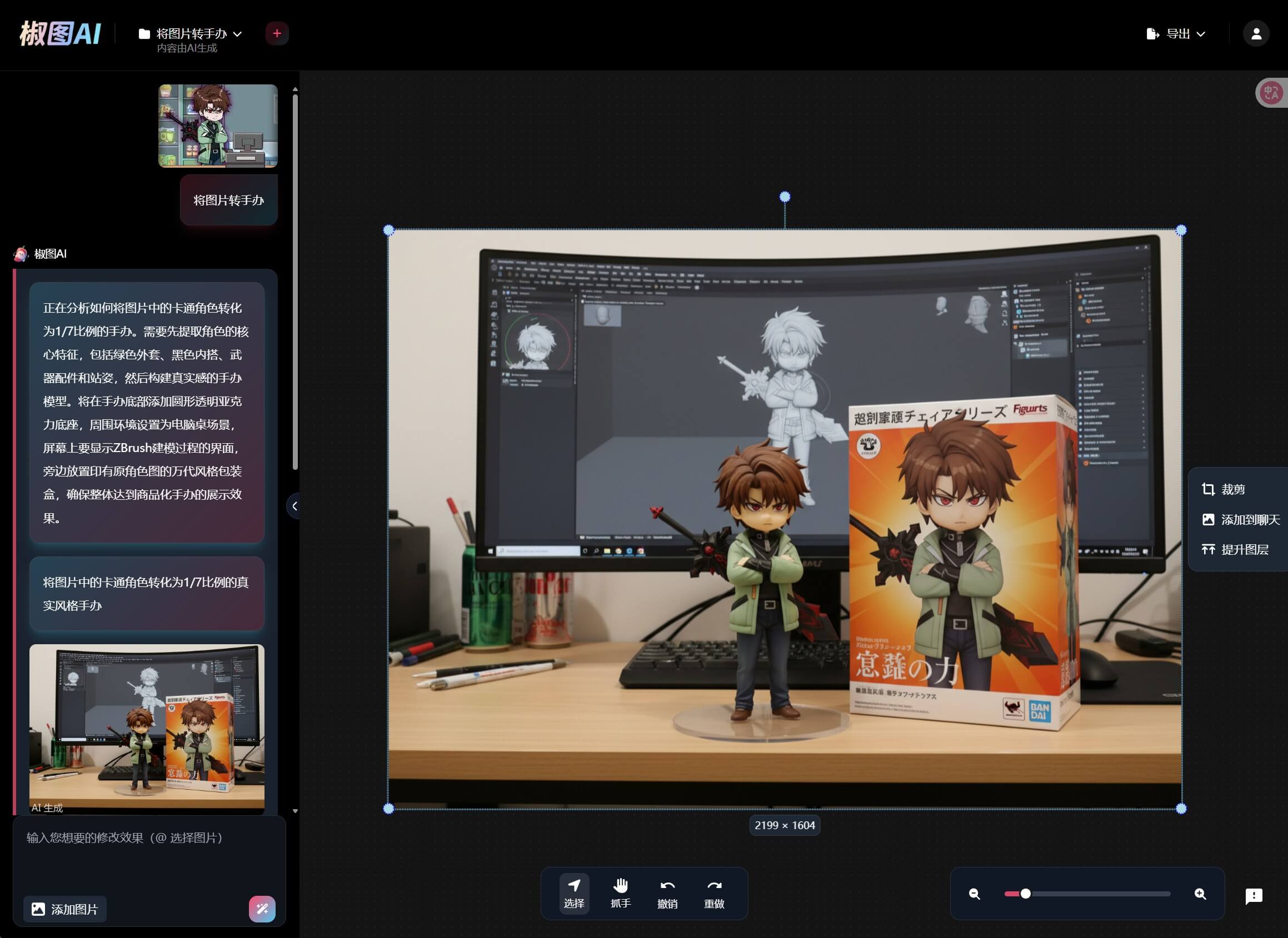This screenshot has width=1288, height=938.
Task: Click the red plus new project button
Action: click(277, 33)
